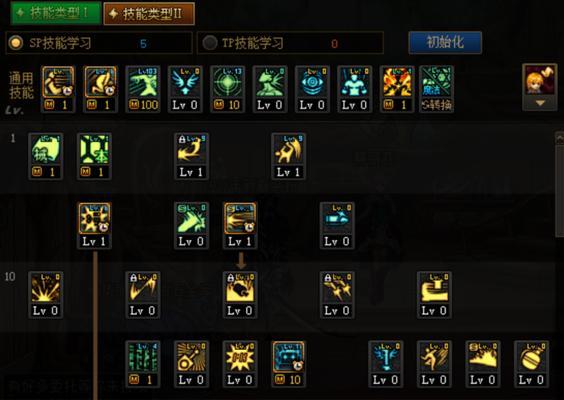Expand character portrait dropdown arrow
The width and height of the screenshot is (564, 400).
pos(540,103)
